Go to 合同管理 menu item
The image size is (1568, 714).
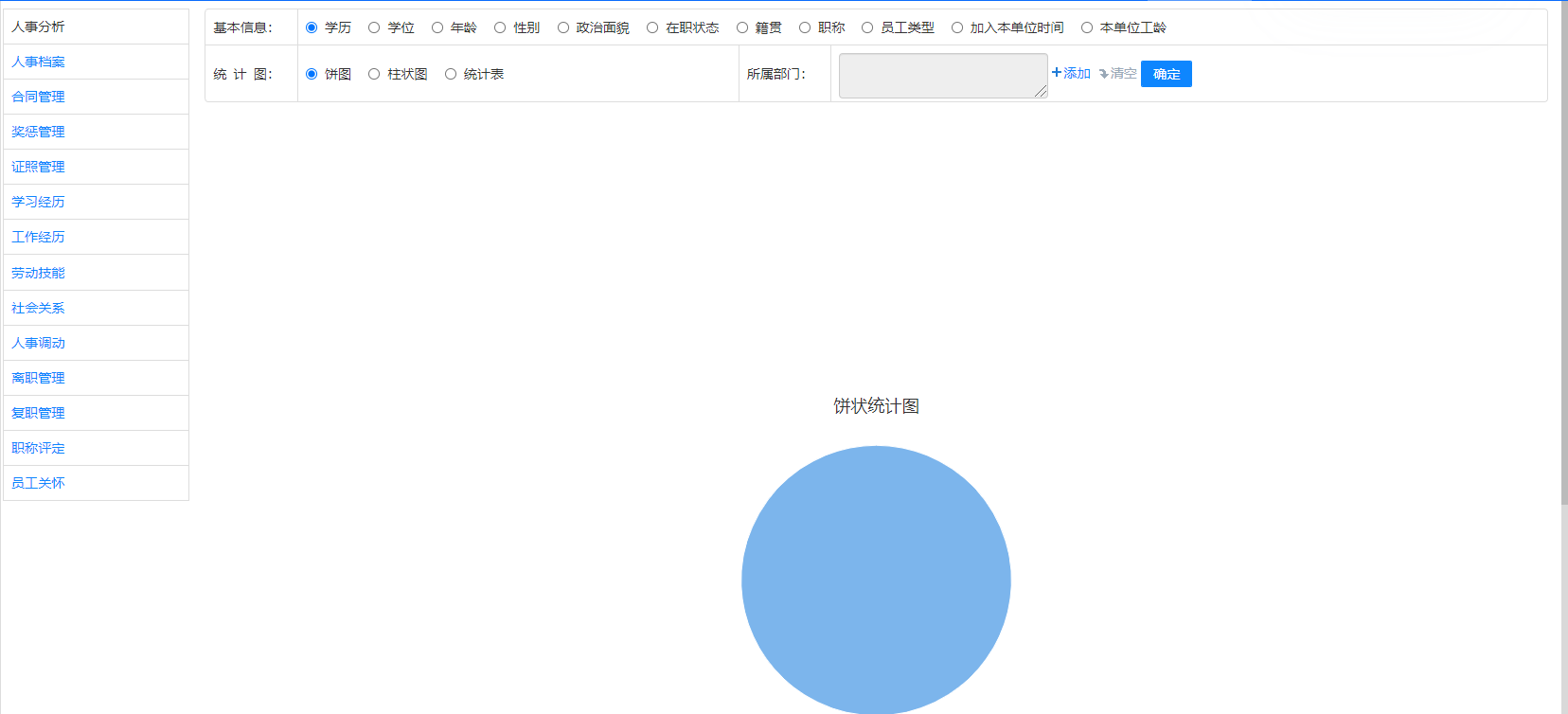[39, 97]
